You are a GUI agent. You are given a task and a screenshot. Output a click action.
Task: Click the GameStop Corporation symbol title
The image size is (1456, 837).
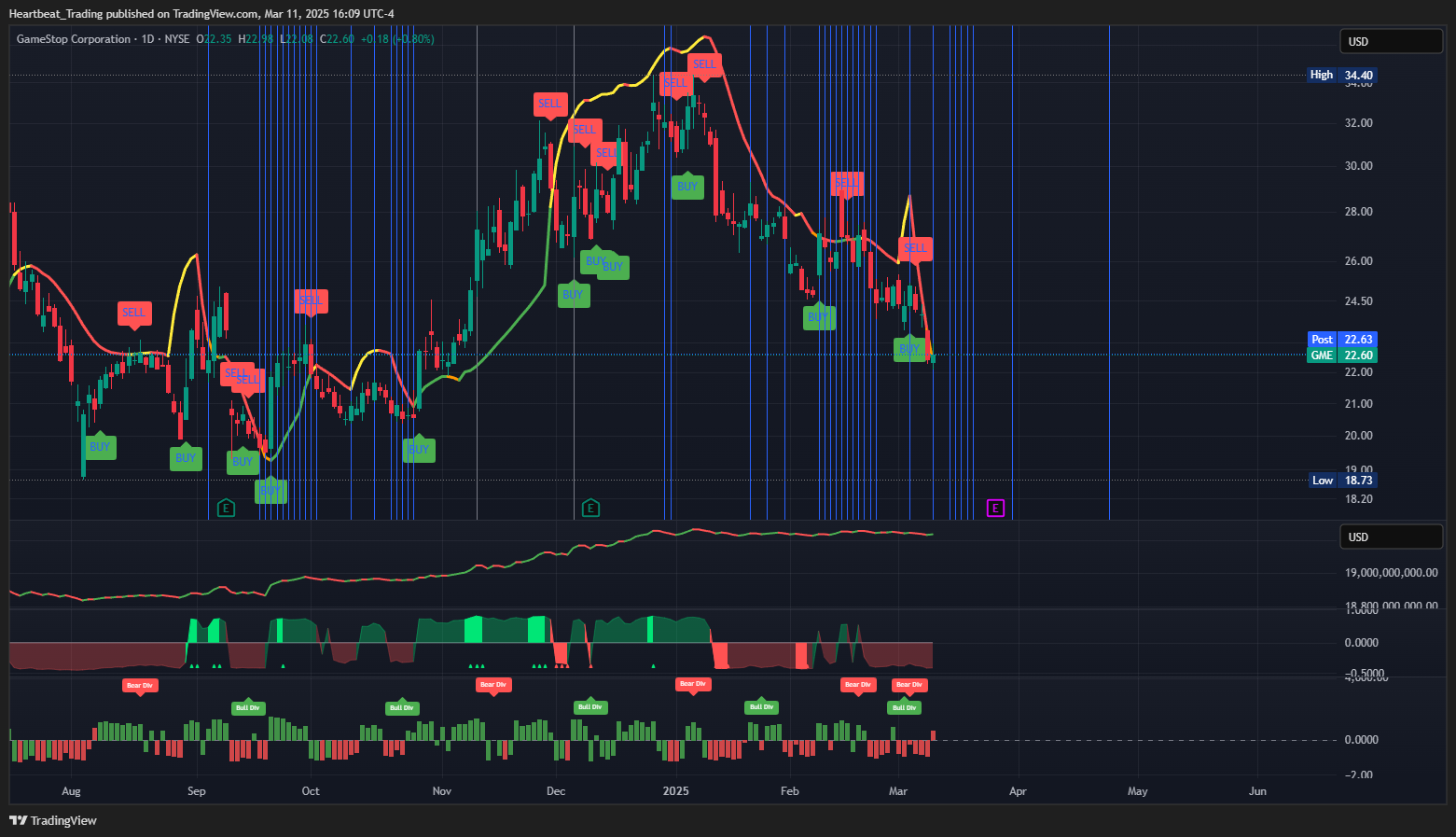point(74,39)
